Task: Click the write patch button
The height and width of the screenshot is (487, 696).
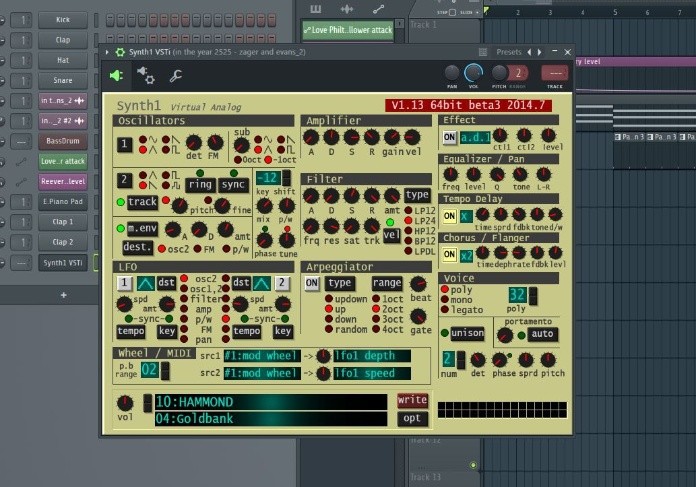Action: pos(412,400)
